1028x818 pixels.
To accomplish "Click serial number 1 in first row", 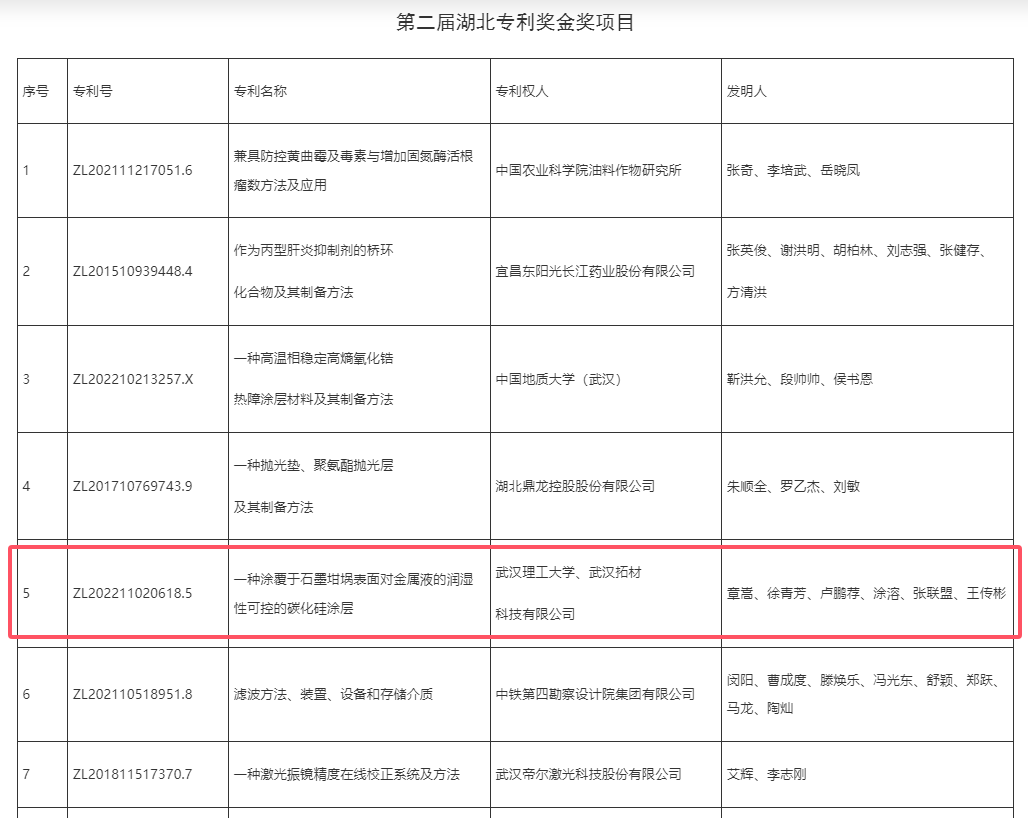I will [26, 170].
